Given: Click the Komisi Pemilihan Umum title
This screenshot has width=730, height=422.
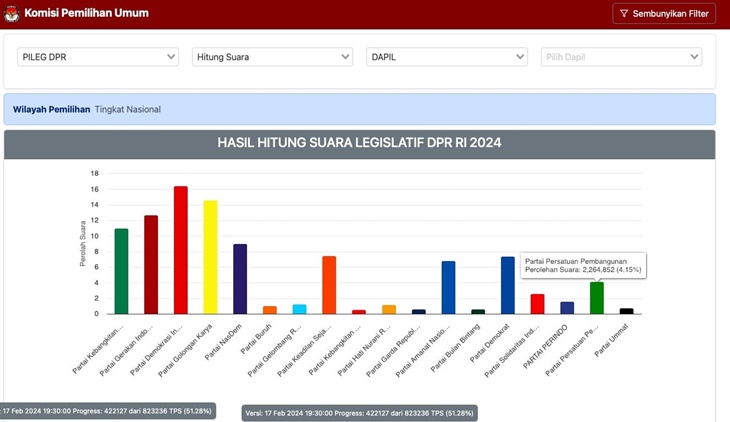Looking at the screenshot, I should click(x=87, y=13).
